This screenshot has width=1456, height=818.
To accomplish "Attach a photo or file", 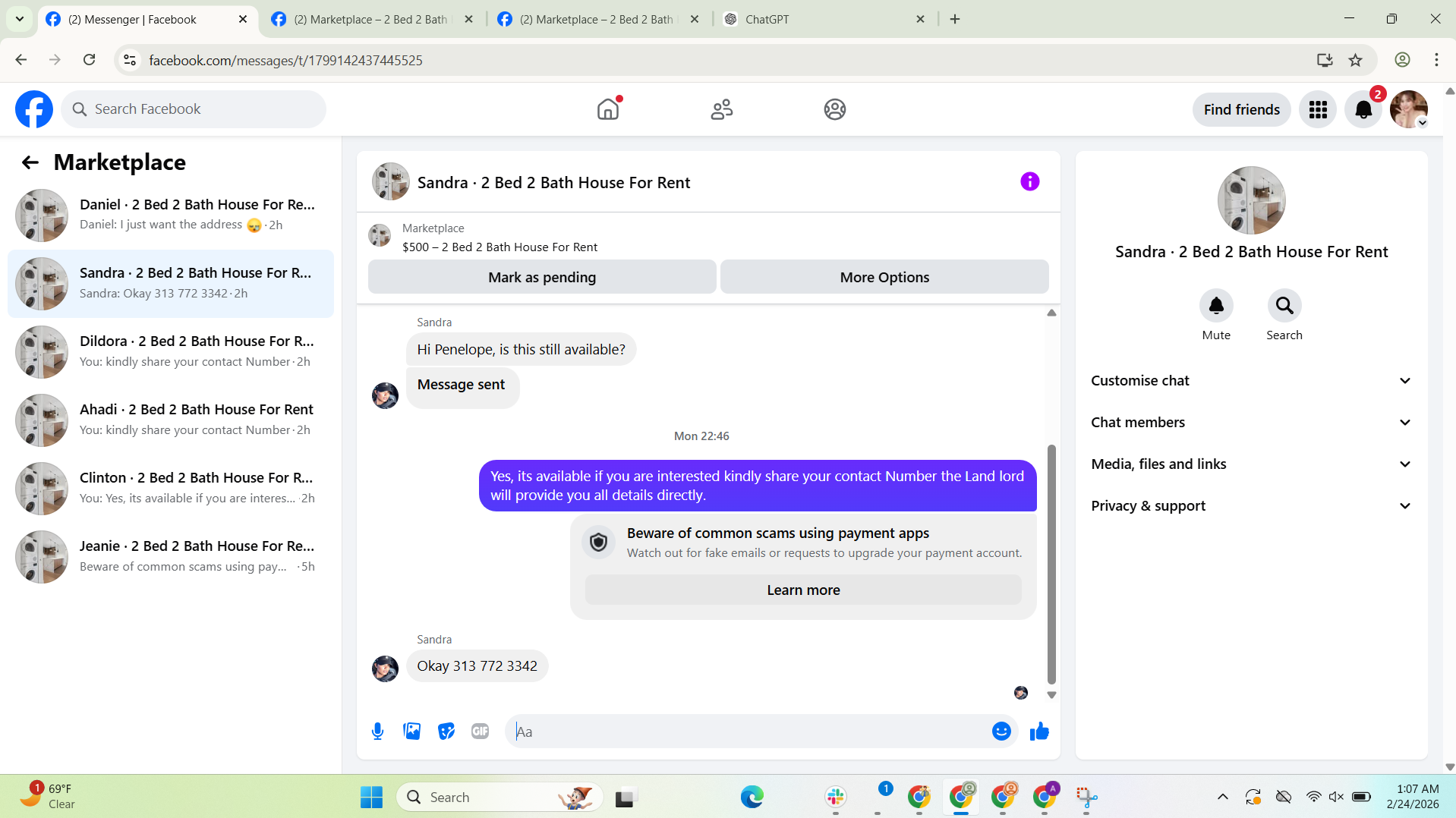I will (411, 731).
